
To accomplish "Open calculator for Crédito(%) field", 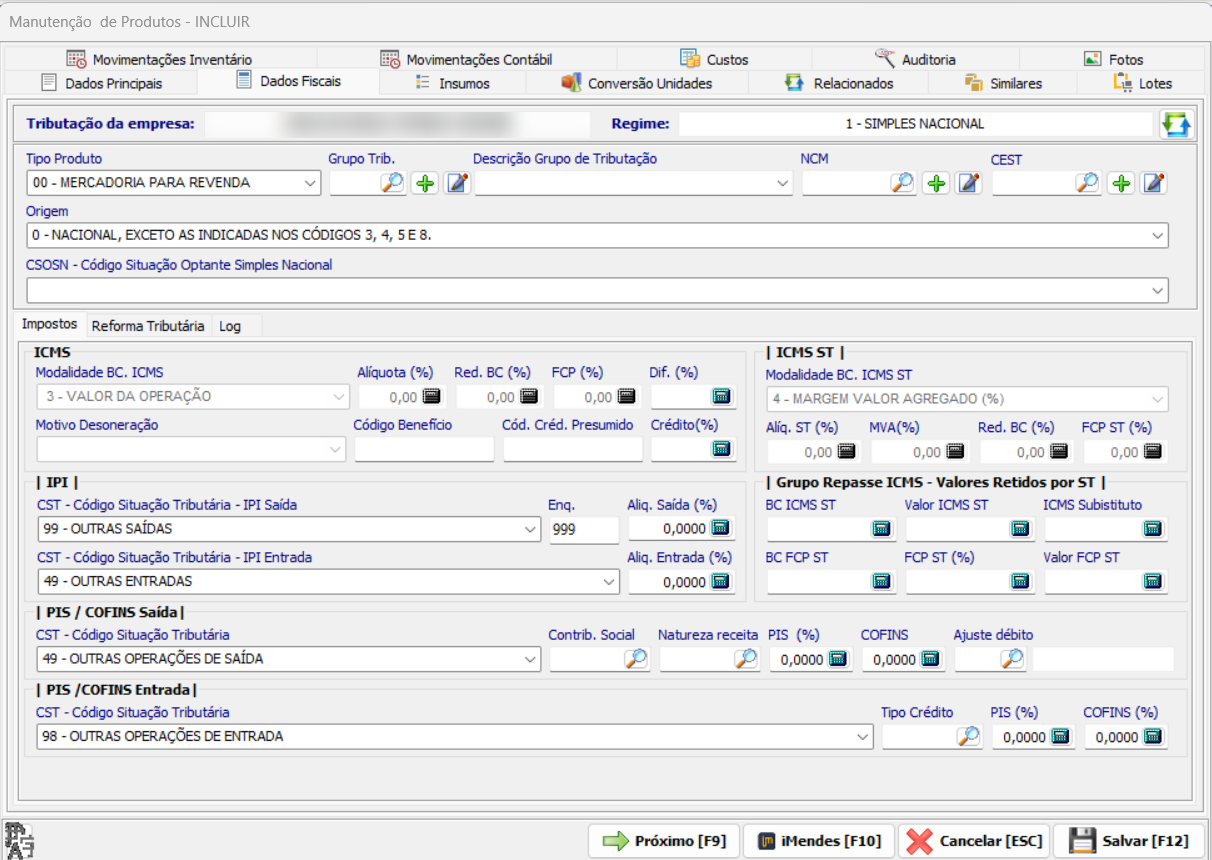I will tap(722, 450).
